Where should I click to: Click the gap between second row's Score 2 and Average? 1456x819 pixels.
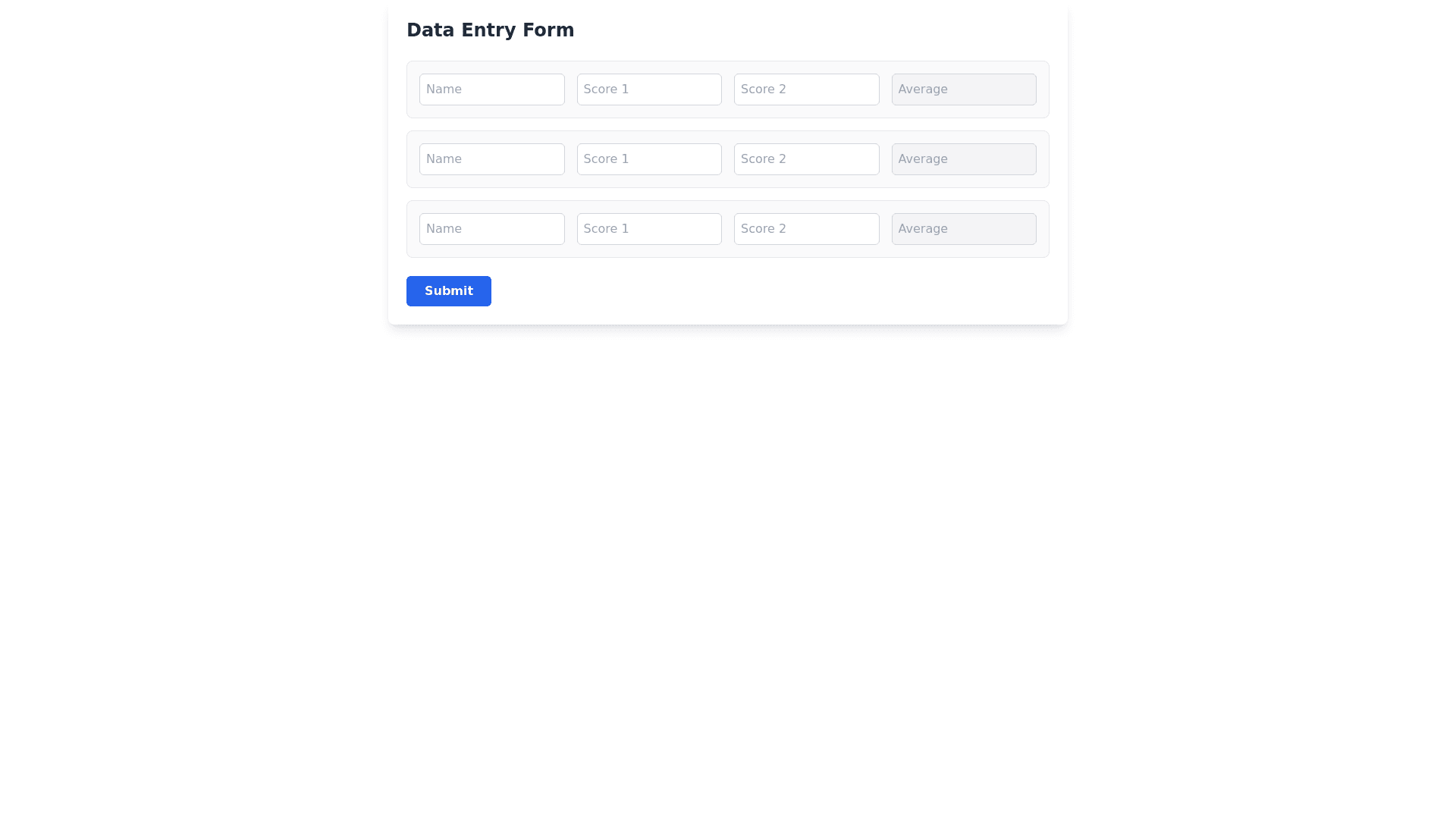[x=886, y=159]
